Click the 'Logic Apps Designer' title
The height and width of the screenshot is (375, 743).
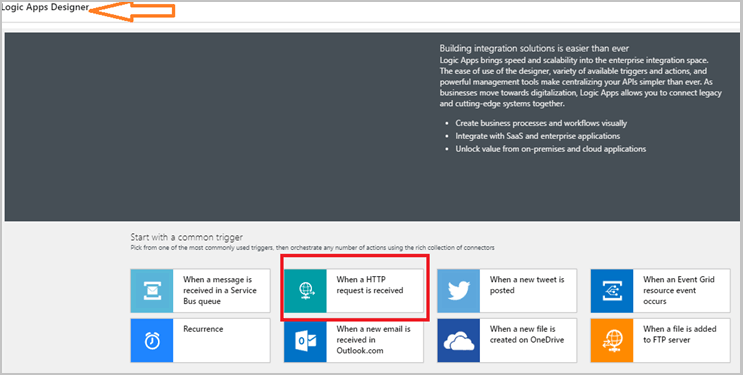(45, 8)
